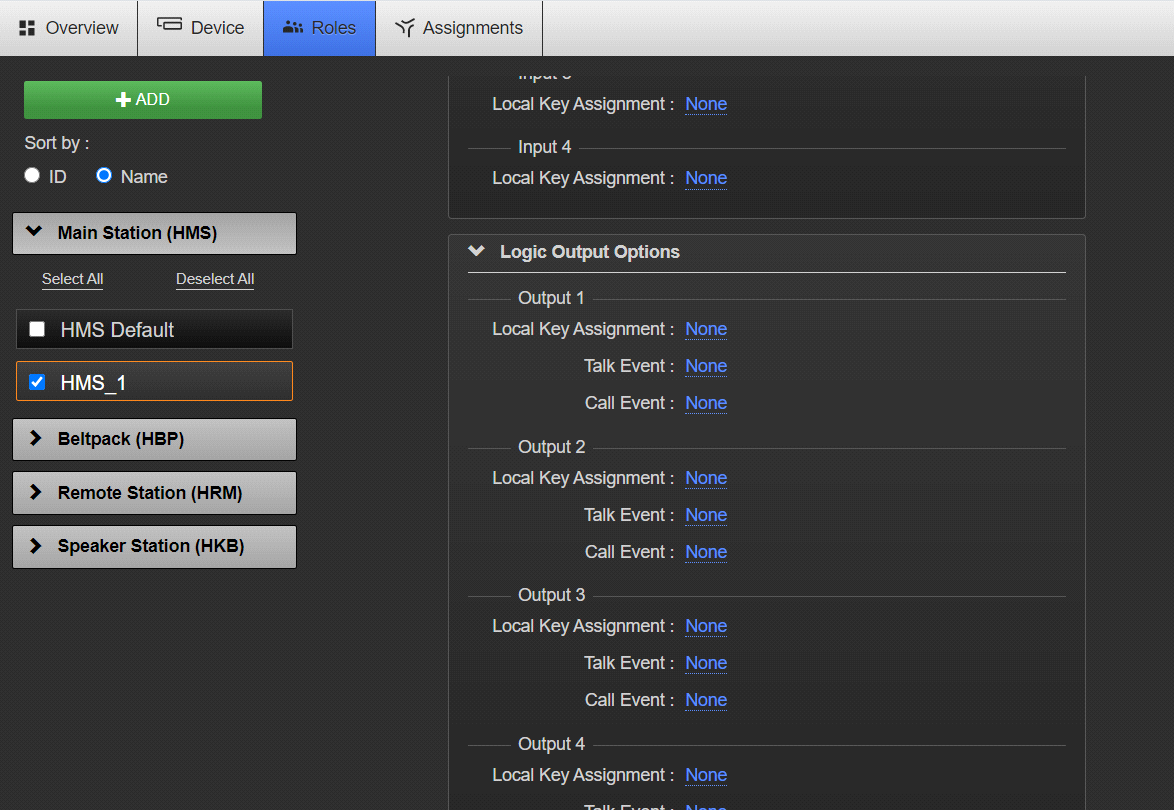Click the Overview tab grid icon

[x=28, y=28]
